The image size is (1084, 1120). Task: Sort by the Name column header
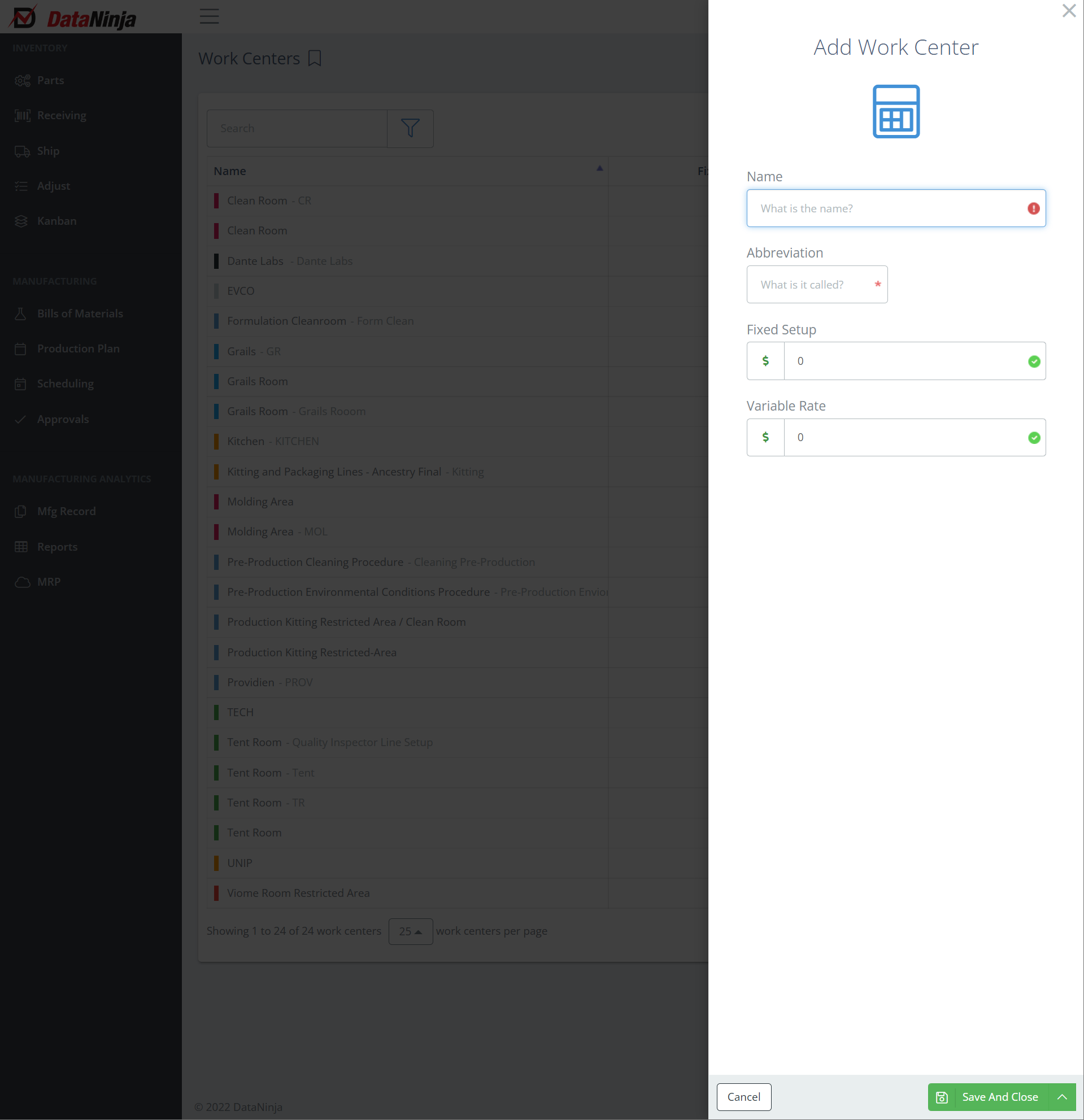point(407,171)
